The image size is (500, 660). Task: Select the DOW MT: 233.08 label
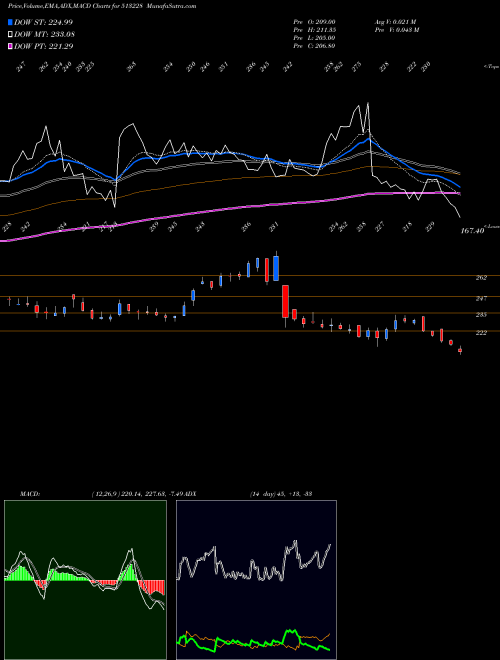[44, 34]
